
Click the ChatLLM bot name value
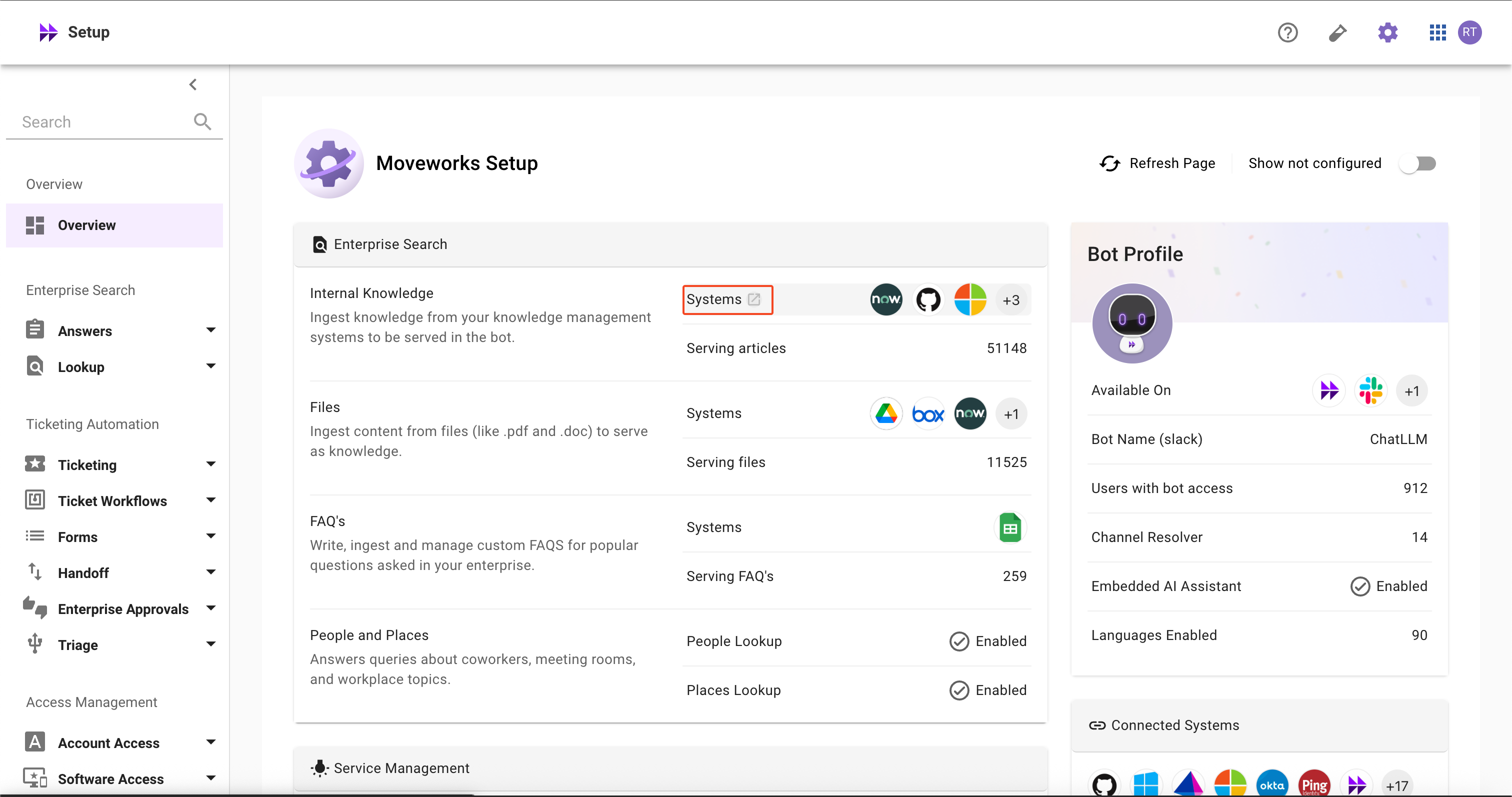pos(1398,439)
